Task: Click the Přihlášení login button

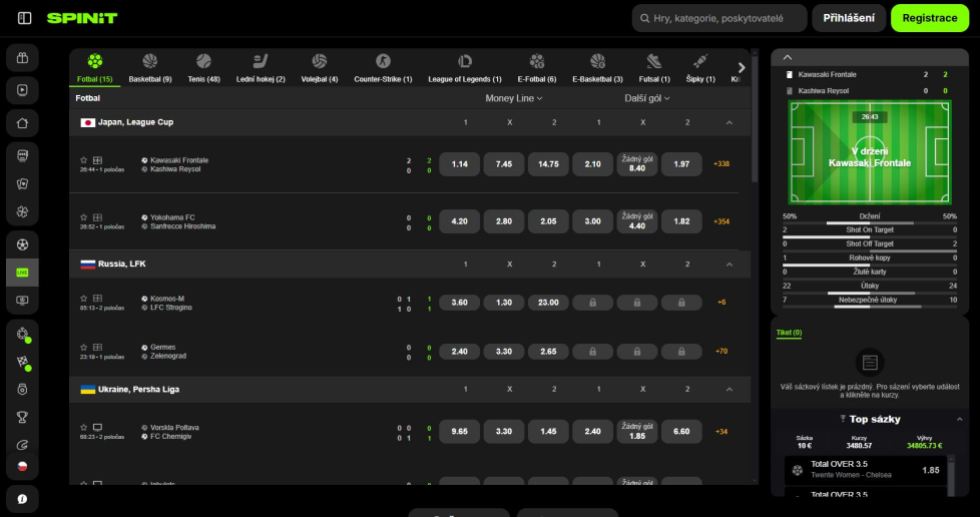Action: (x=849, y=18)
